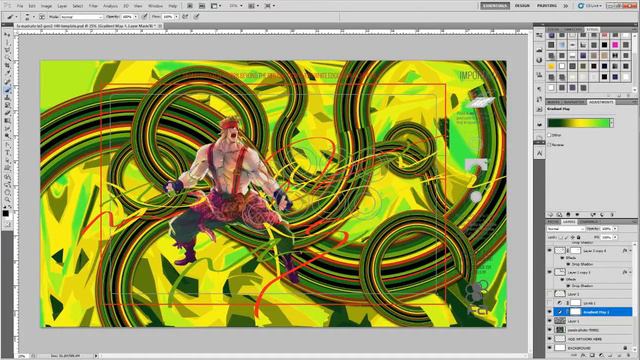Image resolution: width=640 pixels, height=360 pixels.
Task: Open the layer Opacity slider dropdown
Action: (x=615, y=229)
